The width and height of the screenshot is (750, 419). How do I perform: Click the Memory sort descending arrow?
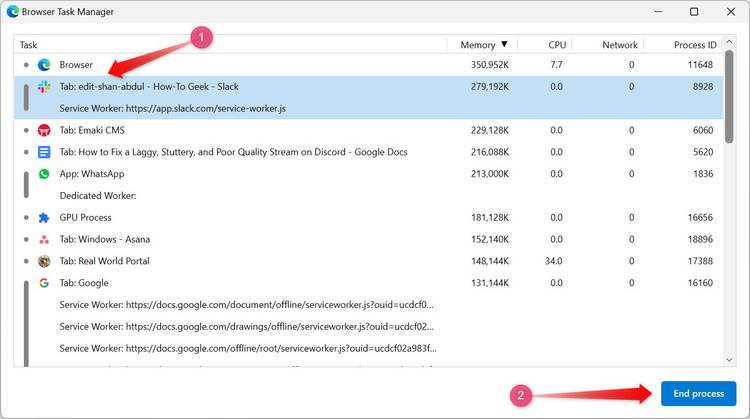504,44
